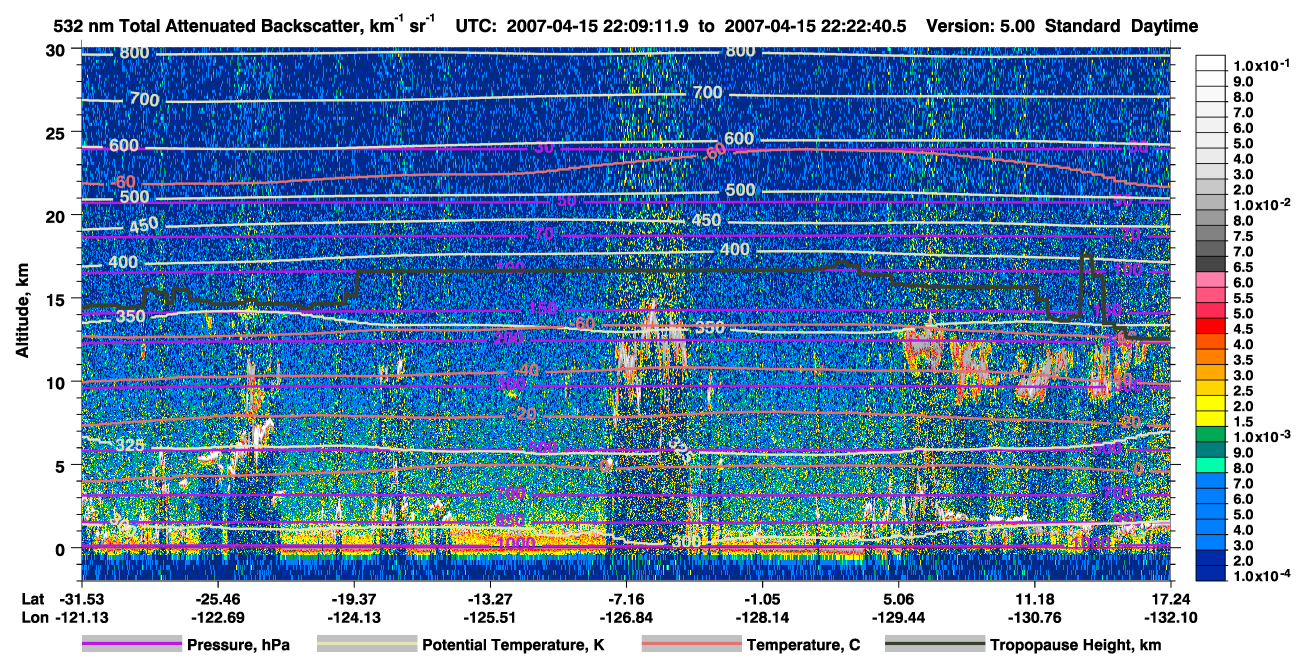
Task: Click the 'Tropopause Height, km' legend label
Action: pos(1076,645)
